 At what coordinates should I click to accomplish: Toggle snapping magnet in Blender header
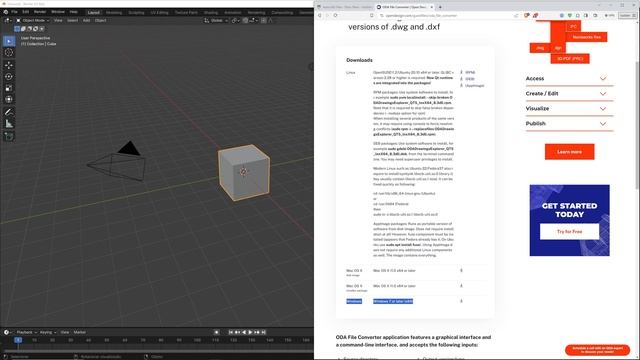coord(245,20)
